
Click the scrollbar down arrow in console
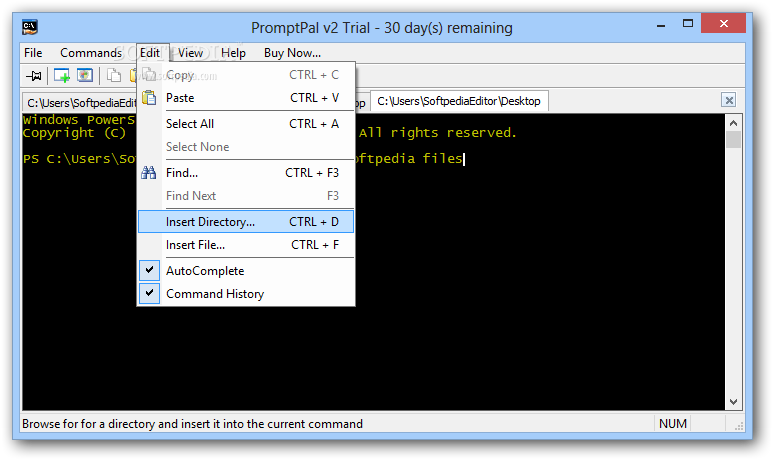point(733,402)
